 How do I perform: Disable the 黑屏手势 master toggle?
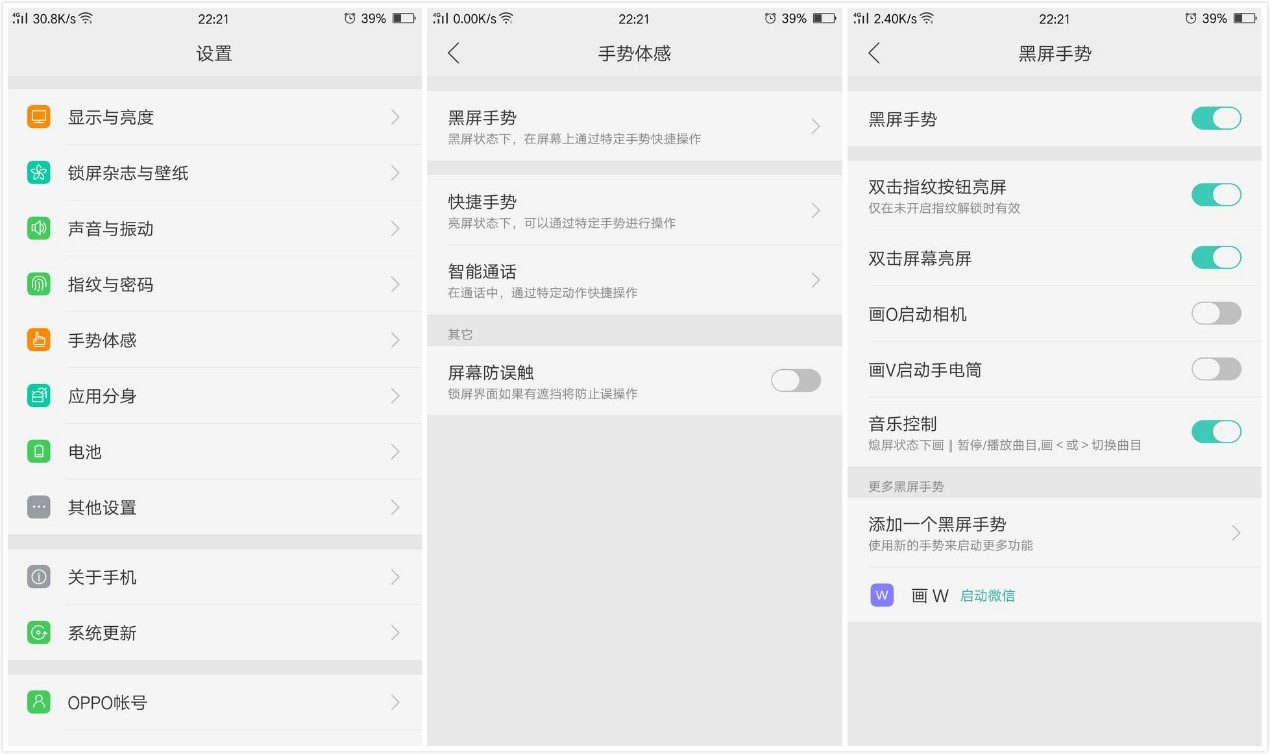(x=1216, y=118)
